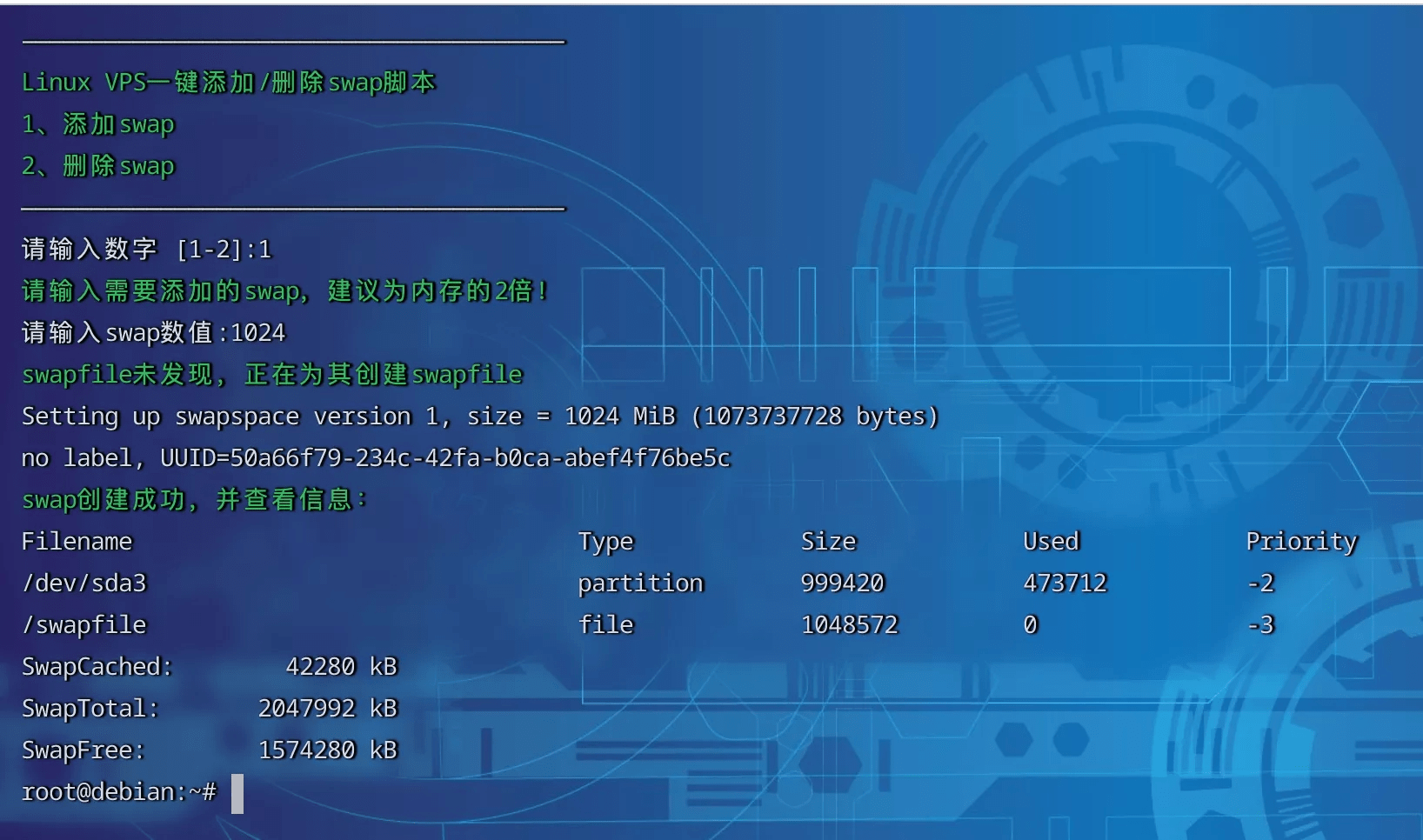
Task: Click the menu option 2、删除swap
Action: click(98, 166)
